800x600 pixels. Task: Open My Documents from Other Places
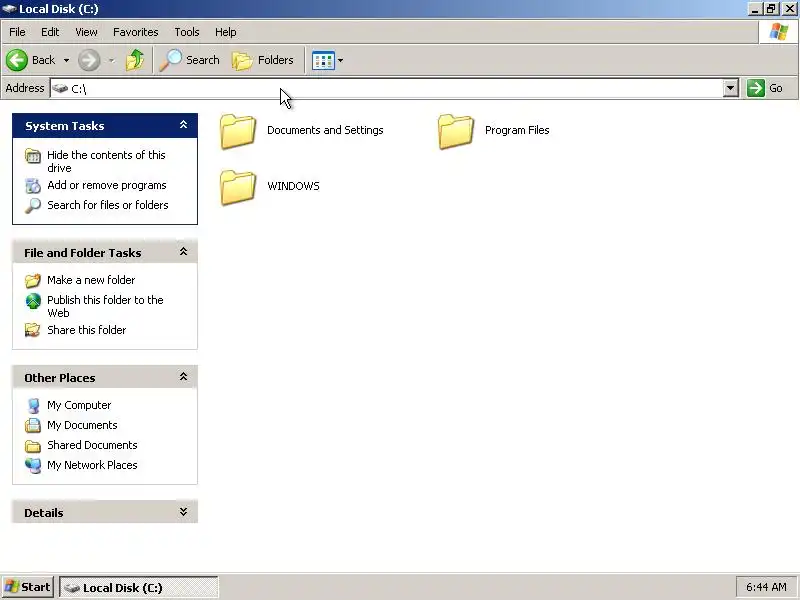(x=82, y=425)
